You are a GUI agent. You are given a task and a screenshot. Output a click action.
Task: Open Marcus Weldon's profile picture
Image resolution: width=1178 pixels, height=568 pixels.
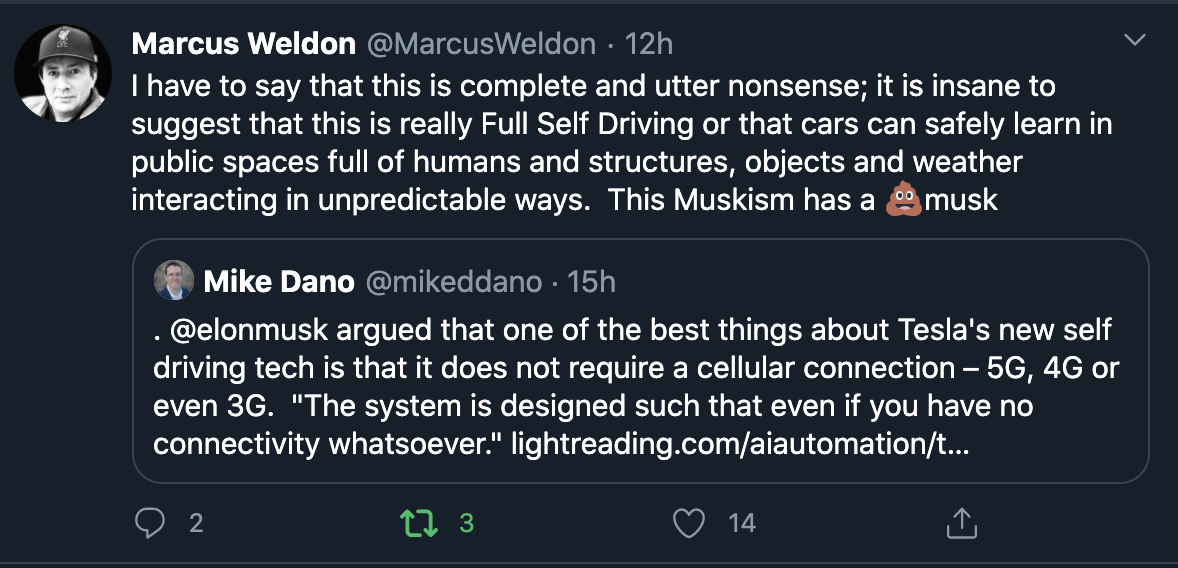pos(63,73)
